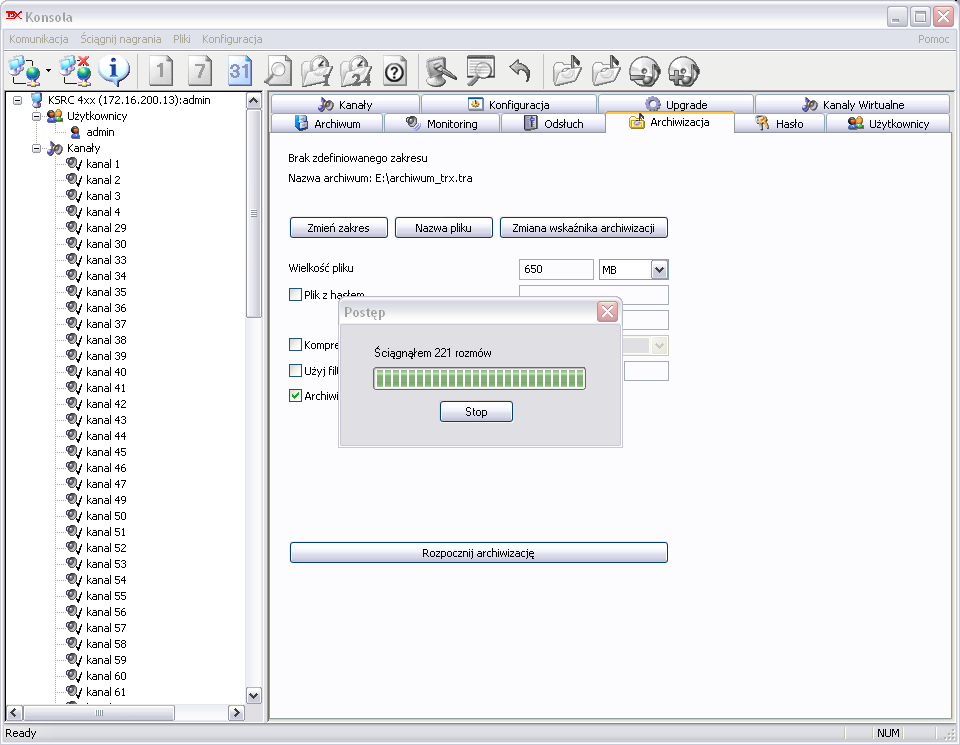Click 'Nazwa archiwum: E:\archiwum_trx.tra' text
This screenshot has height=745, width=960.
coord(380,178)
